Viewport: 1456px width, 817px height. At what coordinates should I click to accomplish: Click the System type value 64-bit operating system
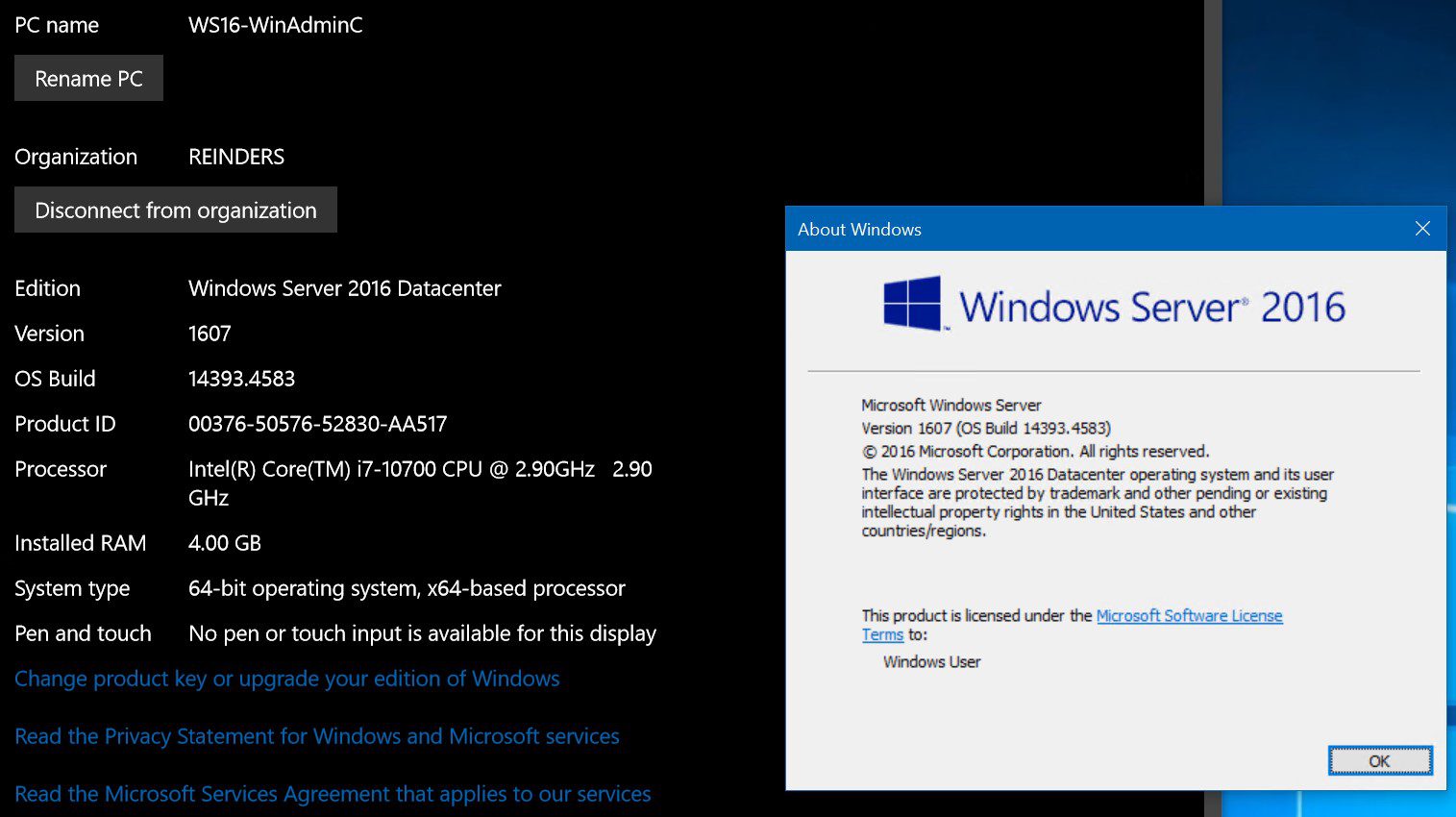click(x=407, y=588)
